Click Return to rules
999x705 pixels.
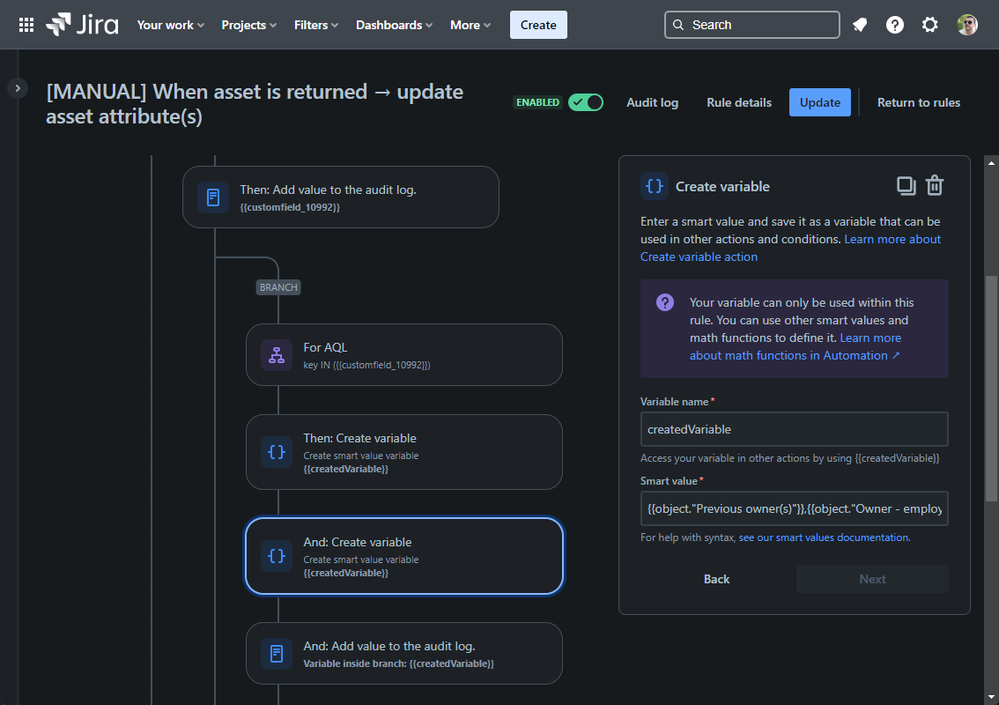[918, 103]
